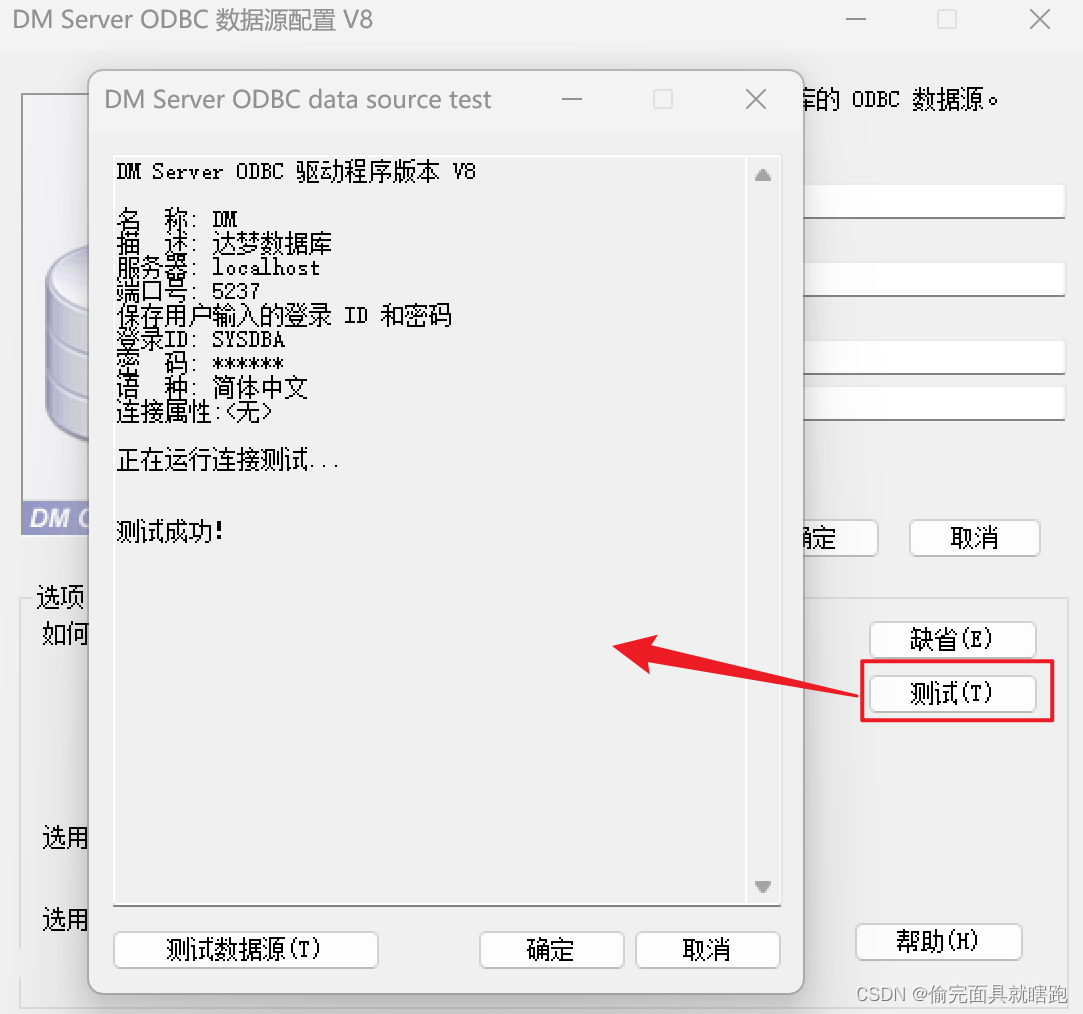
Task: Close the DM Server ODBC 数据源配置 V8 window
Action: [1039, 19]
